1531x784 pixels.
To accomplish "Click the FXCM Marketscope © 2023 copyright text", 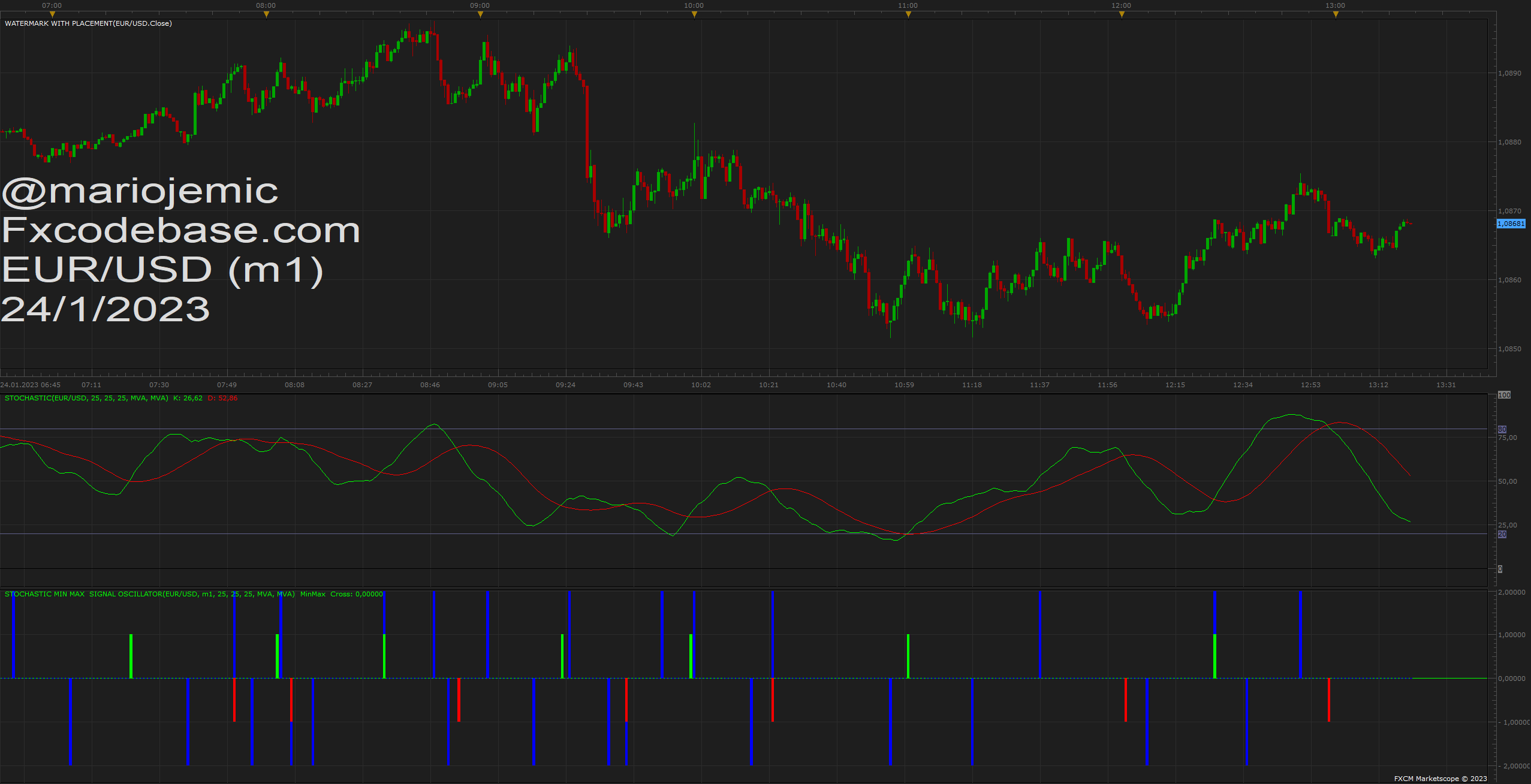I will [x=1440, y=779].
